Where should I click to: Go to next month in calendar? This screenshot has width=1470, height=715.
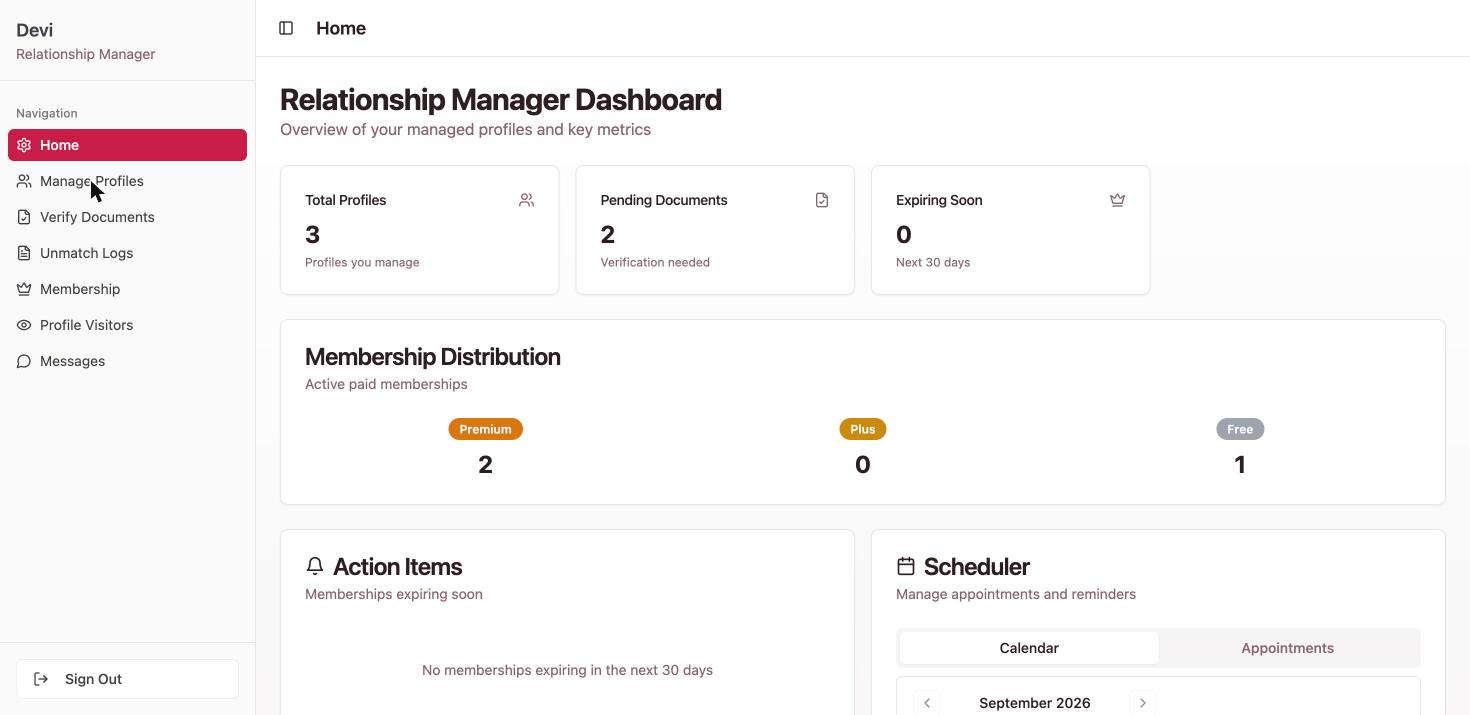pyautogui.click(x=1143, y=703)
